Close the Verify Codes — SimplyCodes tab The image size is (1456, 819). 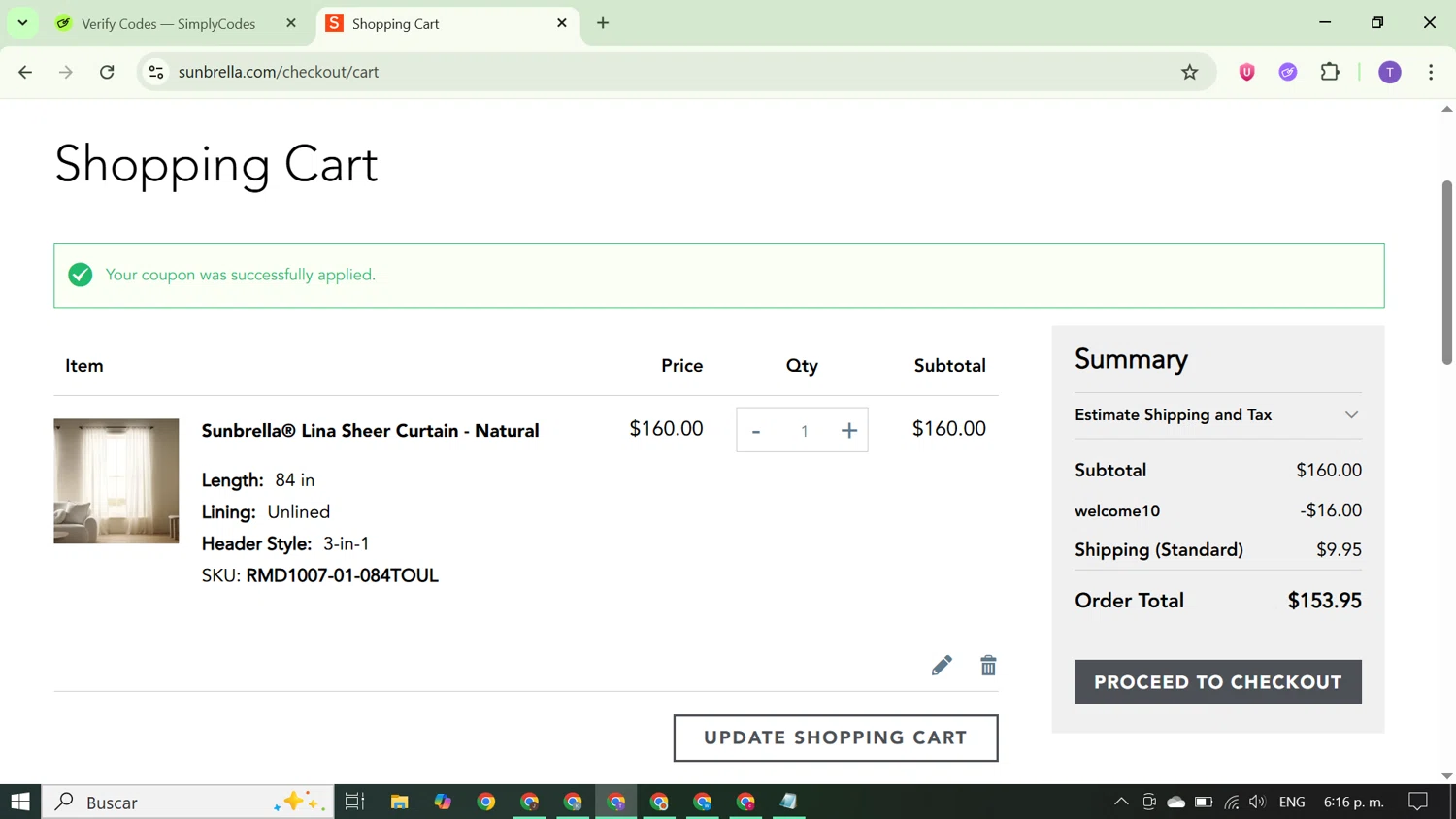click(291, 23)
